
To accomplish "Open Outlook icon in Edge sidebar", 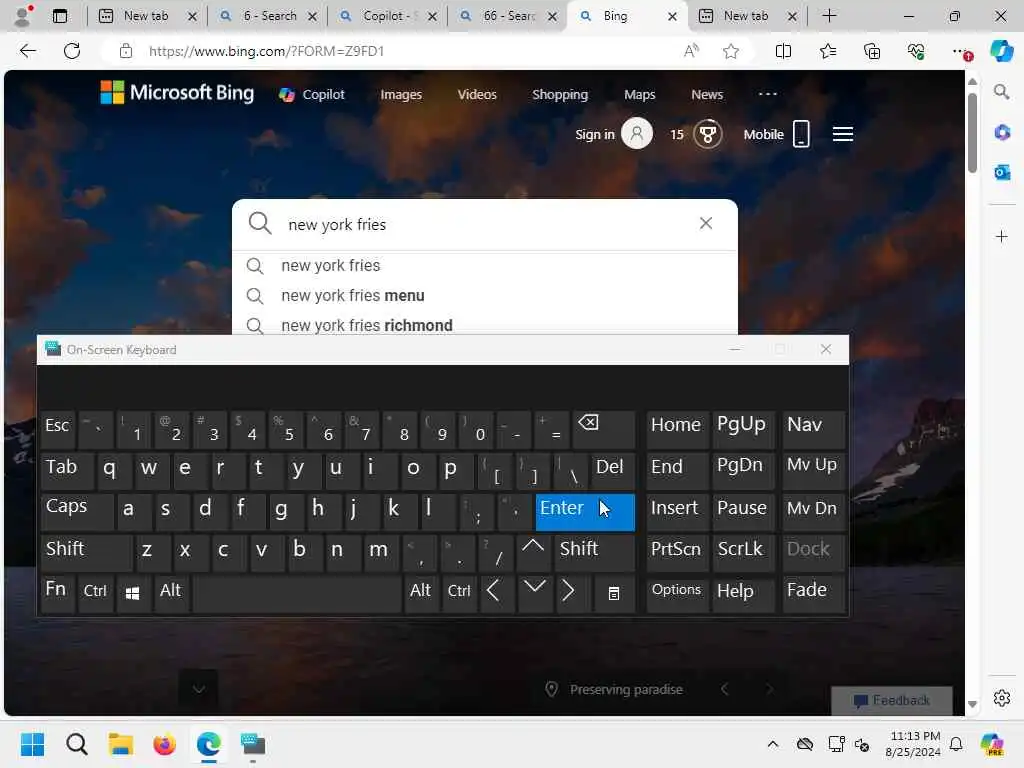I will [x=1002, y=172].
